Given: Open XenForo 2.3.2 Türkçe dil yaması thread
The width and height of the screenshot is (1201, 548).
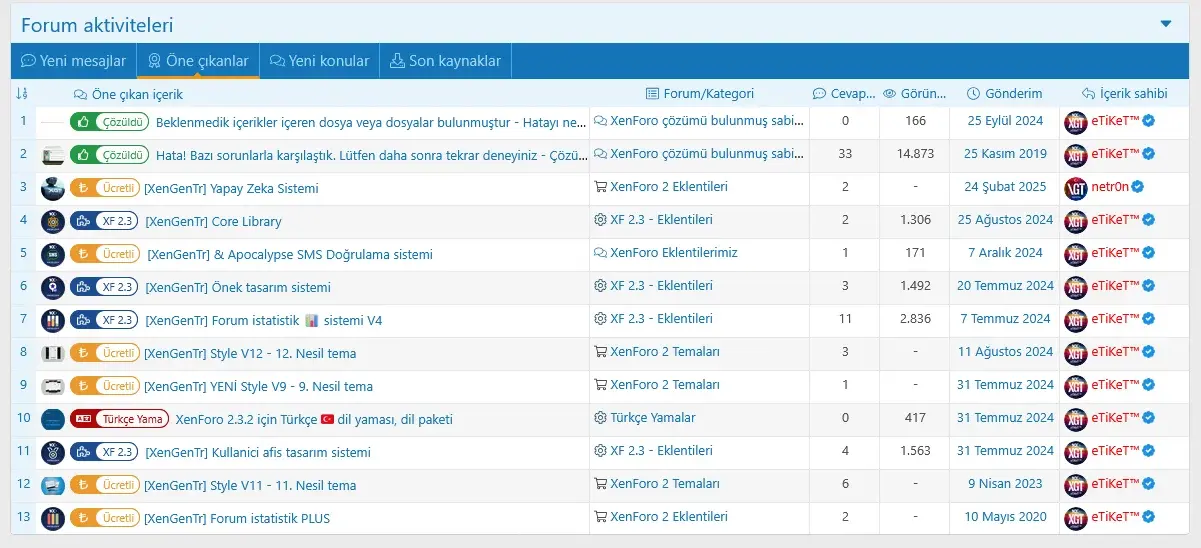Looking at the screenshot, I should click(x=314, y=419).
